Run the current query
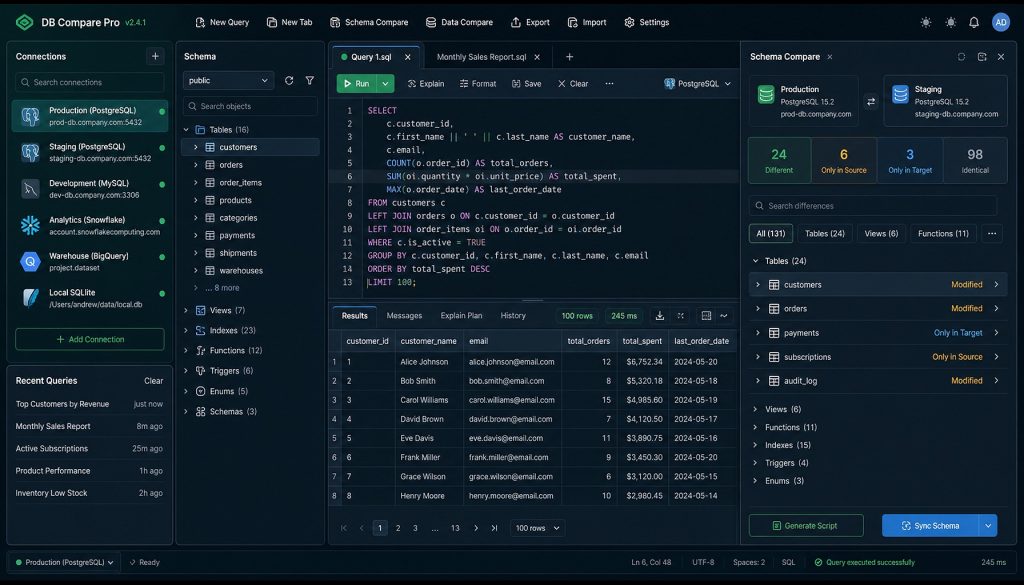 357,84
